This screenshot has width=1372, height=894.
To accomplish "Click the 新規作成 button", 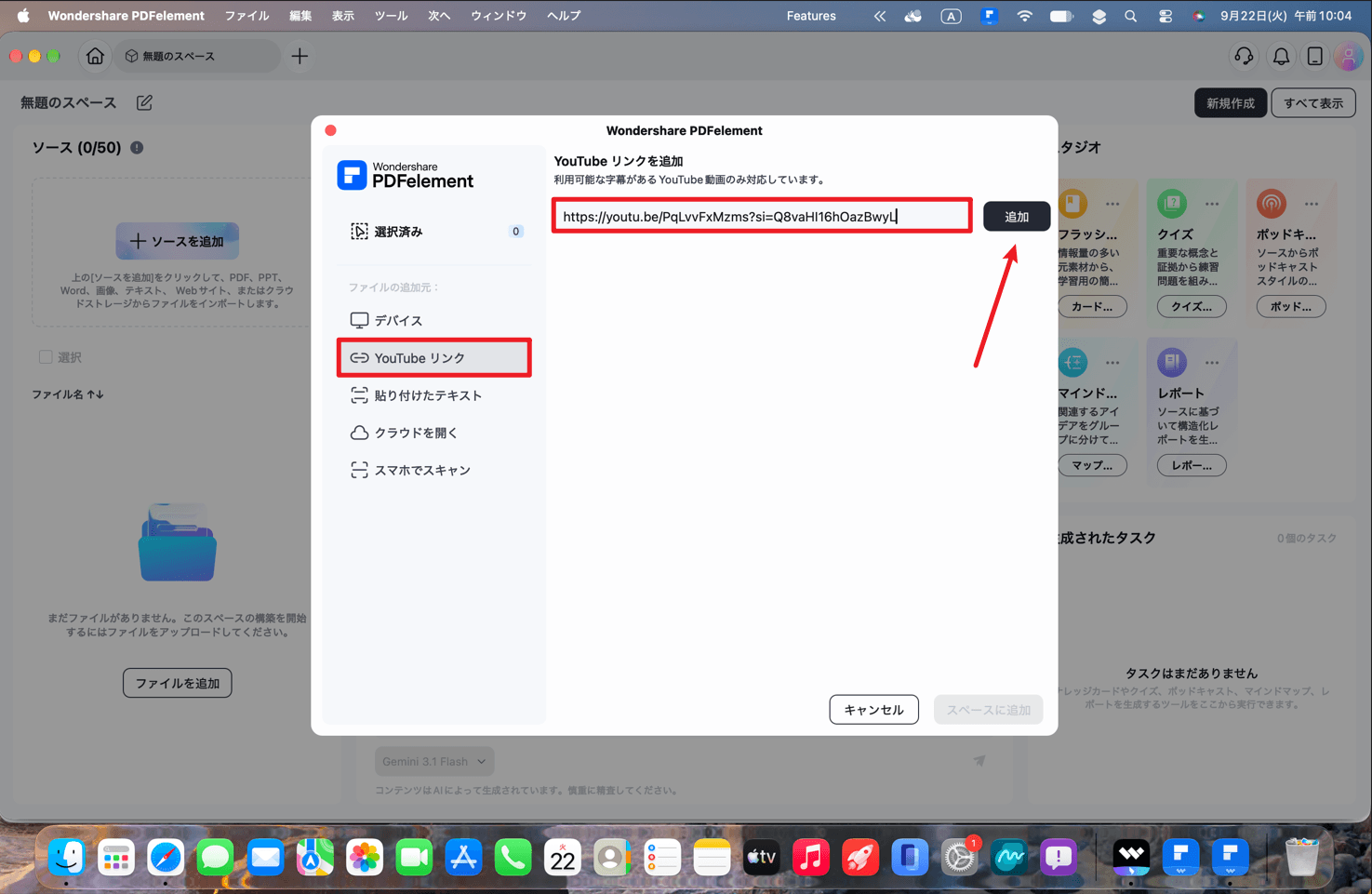I will (1230, 103).
